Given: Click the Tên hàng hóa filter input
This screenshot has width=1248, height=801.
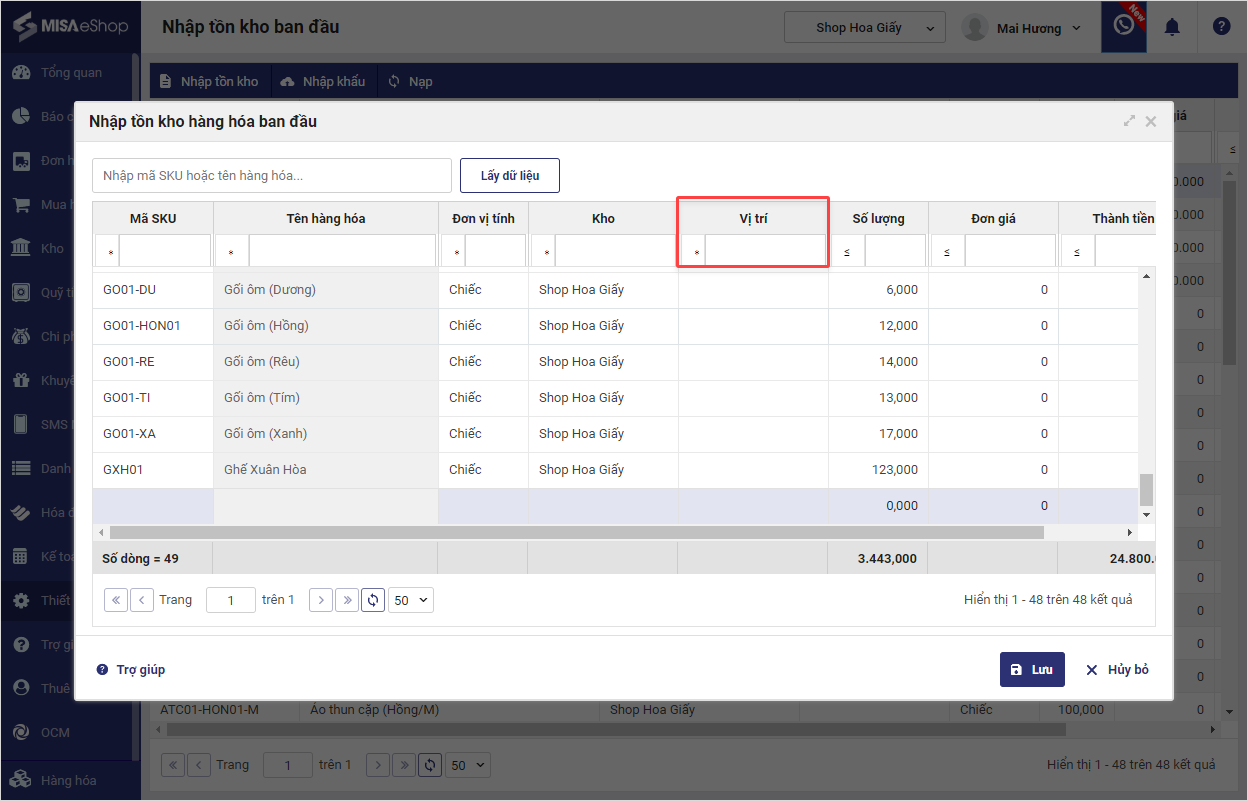Looking at the screenshot, I should pyautogui.click(x=342, y=251).
